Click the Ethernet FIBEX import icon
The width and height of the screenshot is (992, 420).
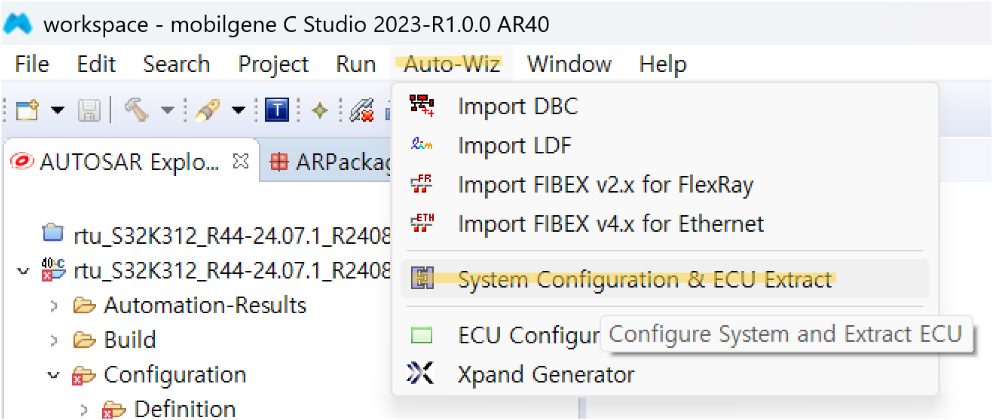pos(421,223)
